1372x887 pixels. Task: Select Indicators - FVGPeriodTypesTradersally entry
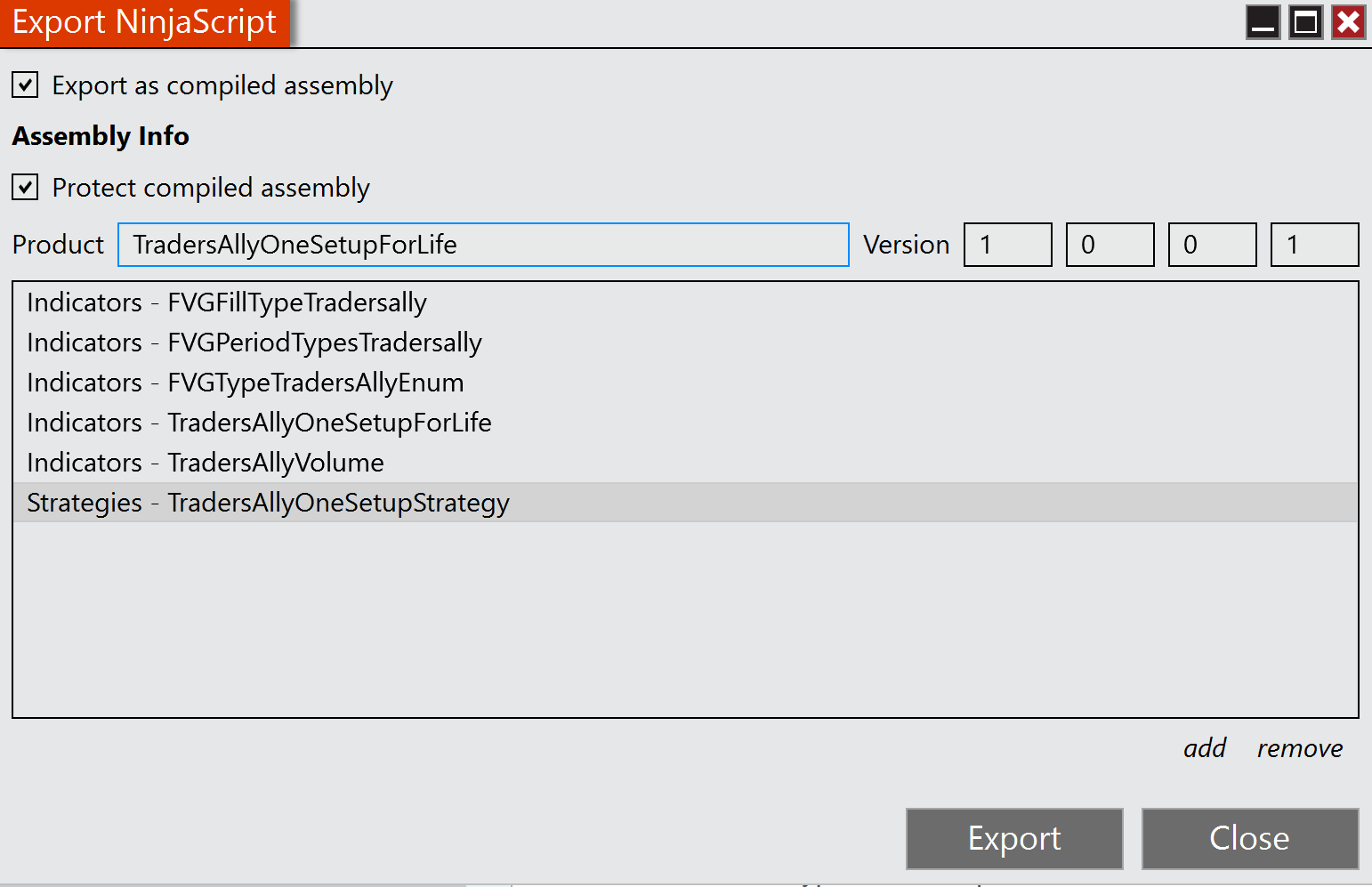point(254,343)
